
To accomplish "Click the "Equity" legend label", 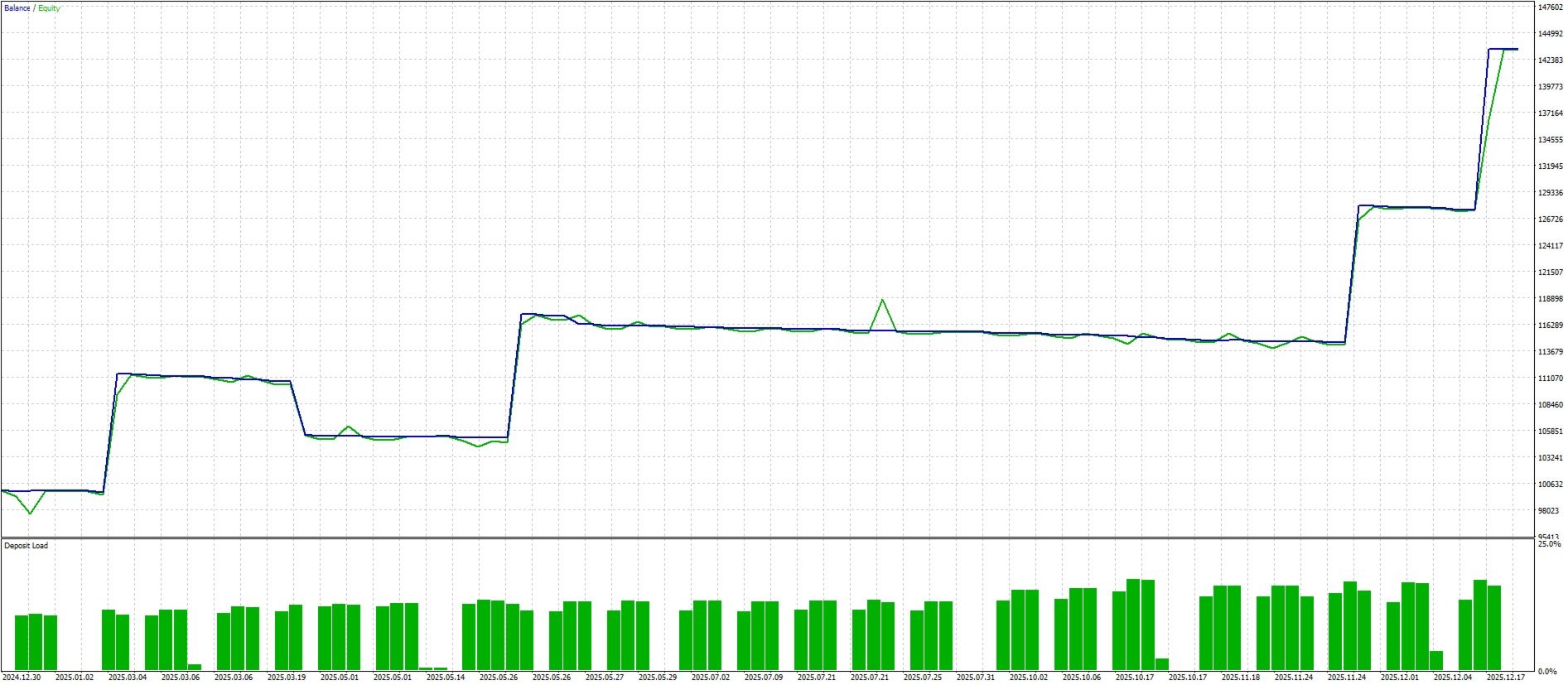I will click(x=49, y=8).
